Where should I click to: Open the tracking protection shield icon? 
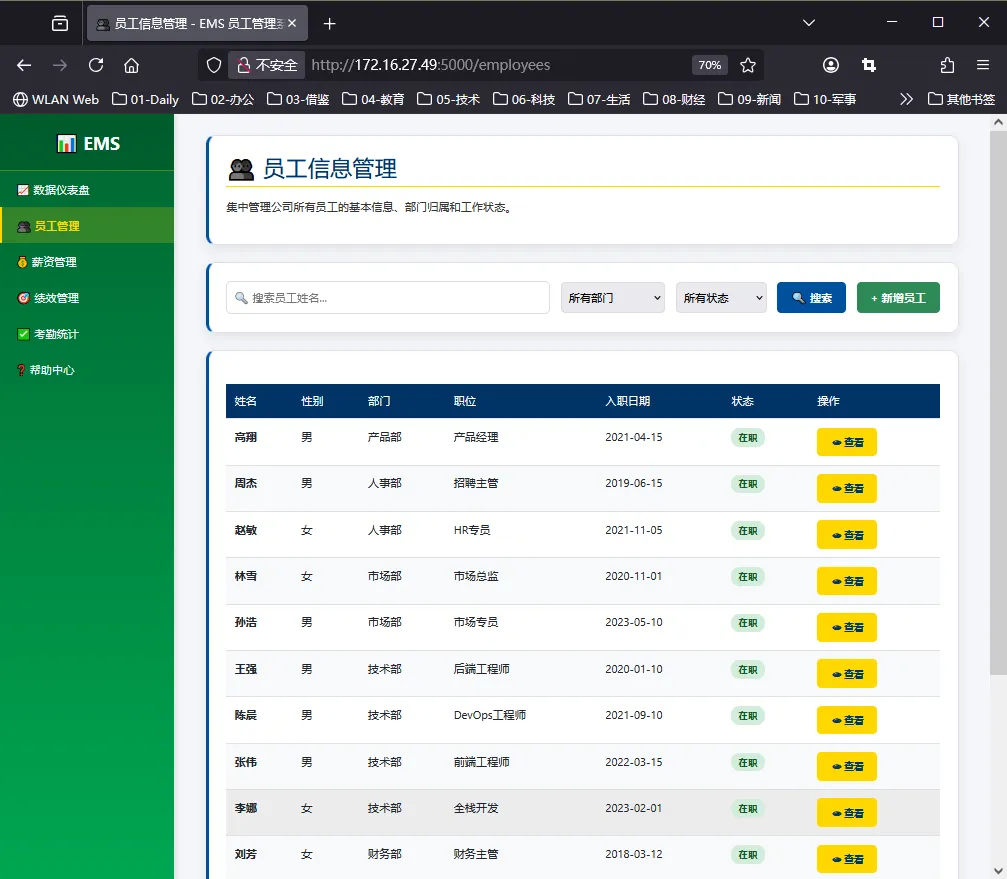(214, 65)
